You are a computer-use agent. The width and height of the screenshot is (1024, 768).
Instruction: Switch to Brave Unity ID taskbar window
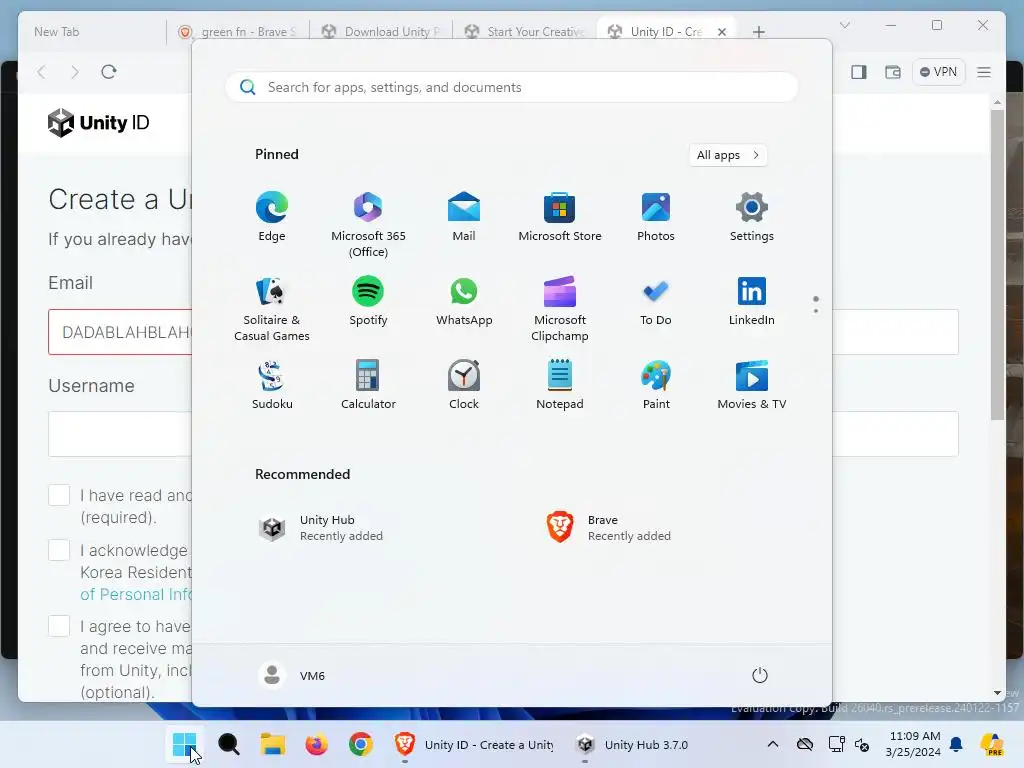pyautogui.click(x=474, y=744)
